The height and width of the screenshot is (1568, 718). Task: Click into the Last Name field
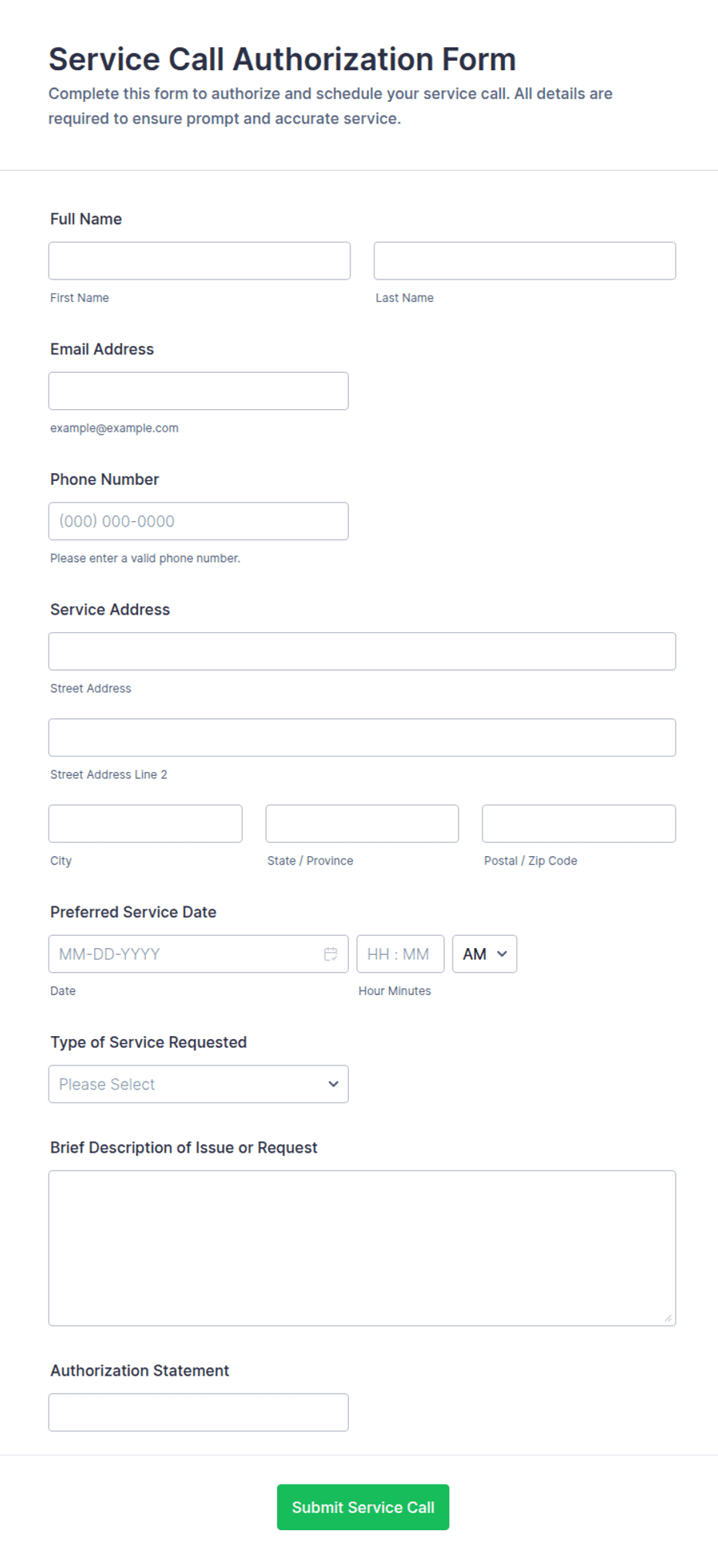(x=524, y=261)
